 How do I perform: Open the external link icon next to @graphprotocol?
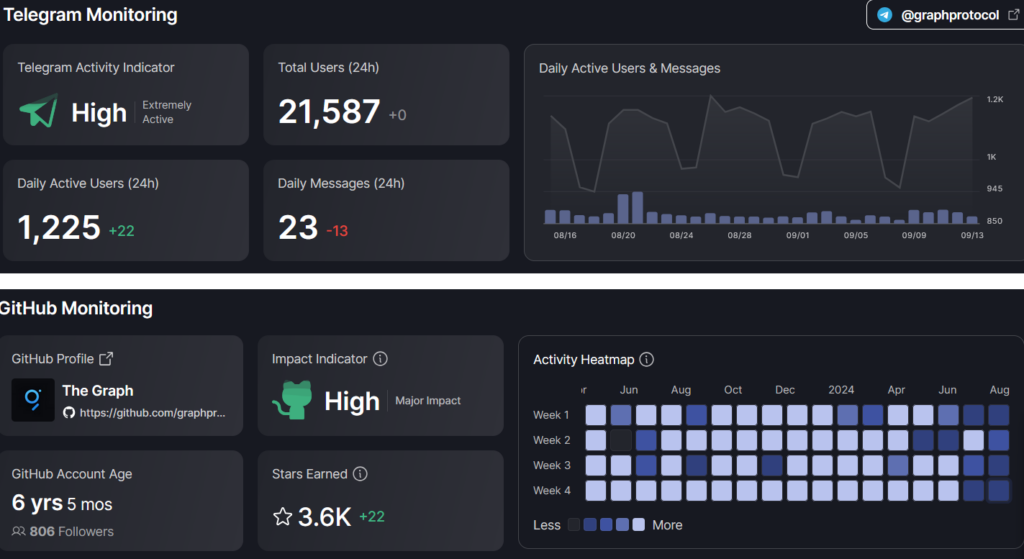pyautogui.click(x=1014, y=14)
